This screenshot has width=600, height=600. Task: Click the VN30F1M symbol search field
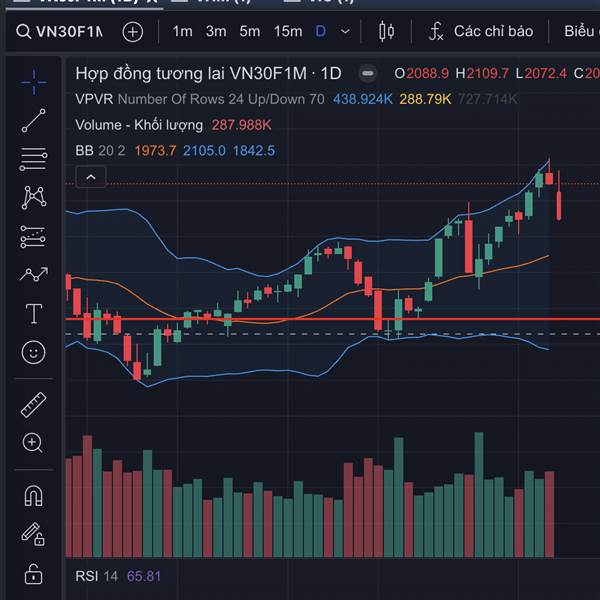[x=60, y=32]
